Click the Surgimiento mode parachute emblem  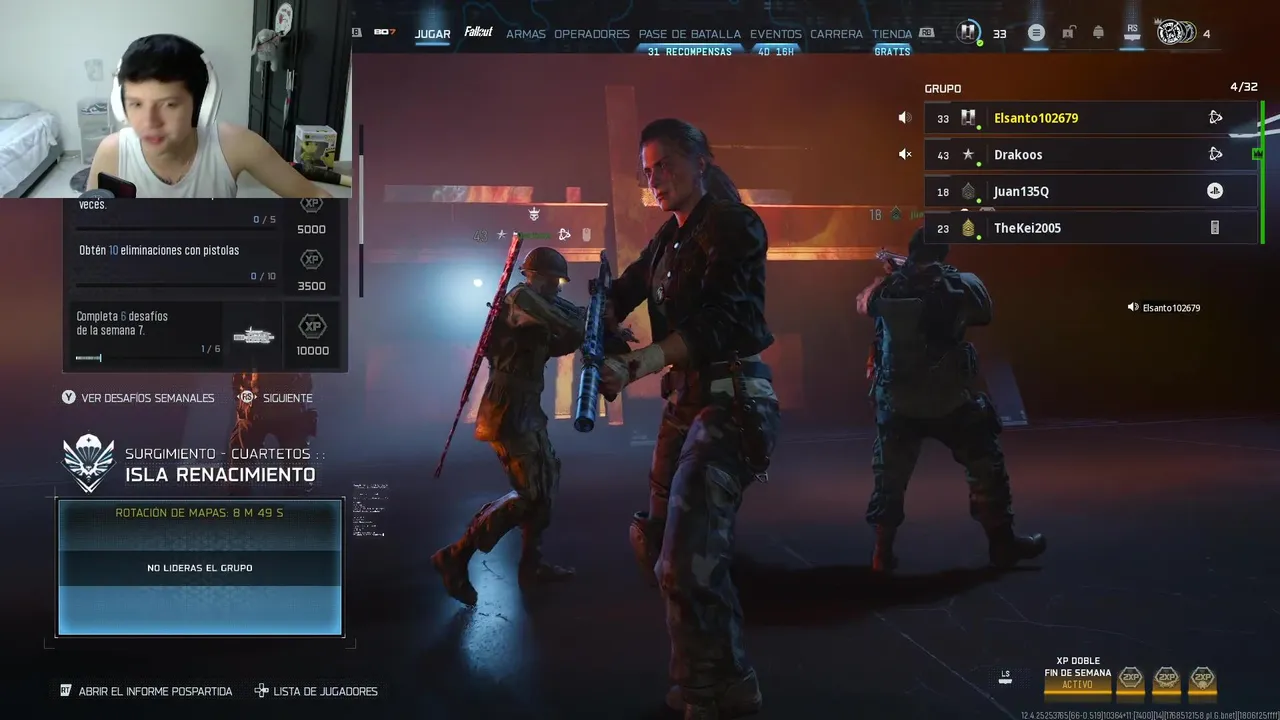pyautogui.click(x=88, y=463)
